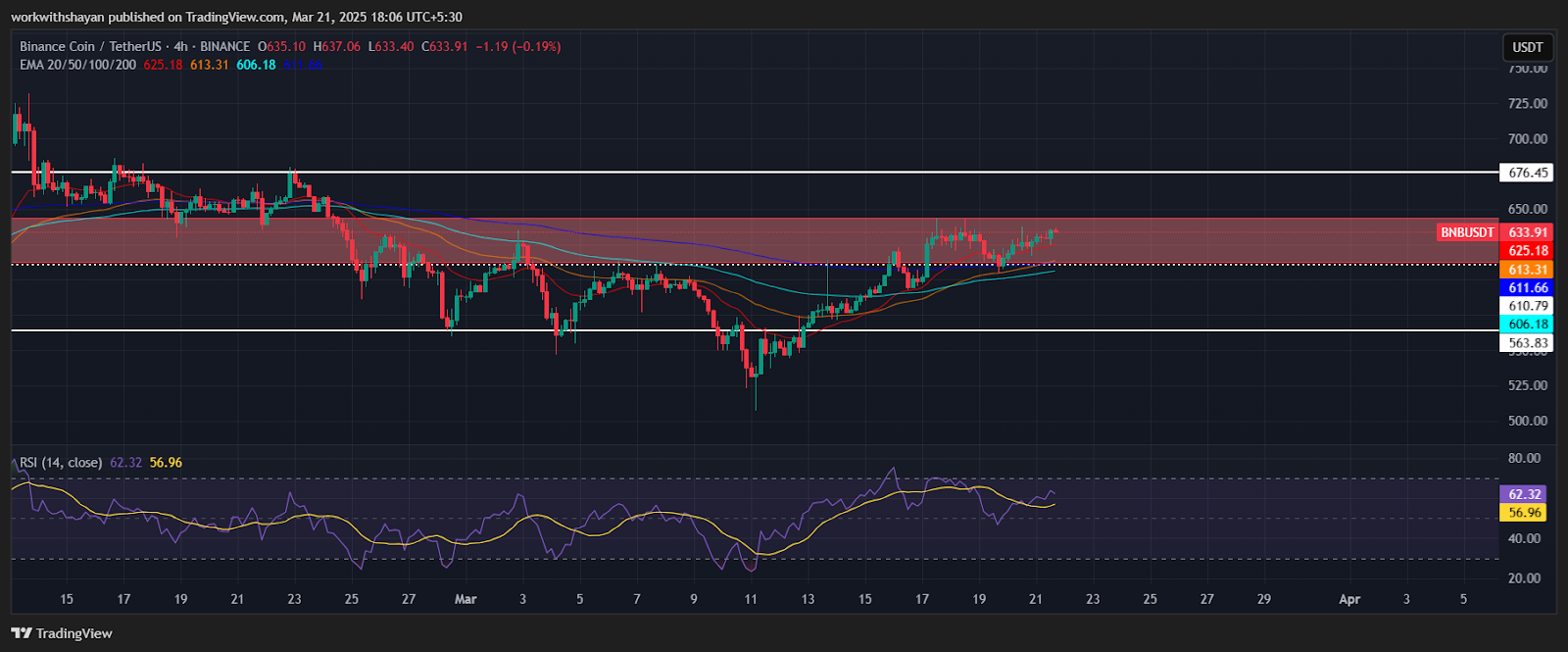Click the orange 613.31 EMA price label
Image resolution: width=1568 pixels, height=652 pixels.
[1527, 270]
